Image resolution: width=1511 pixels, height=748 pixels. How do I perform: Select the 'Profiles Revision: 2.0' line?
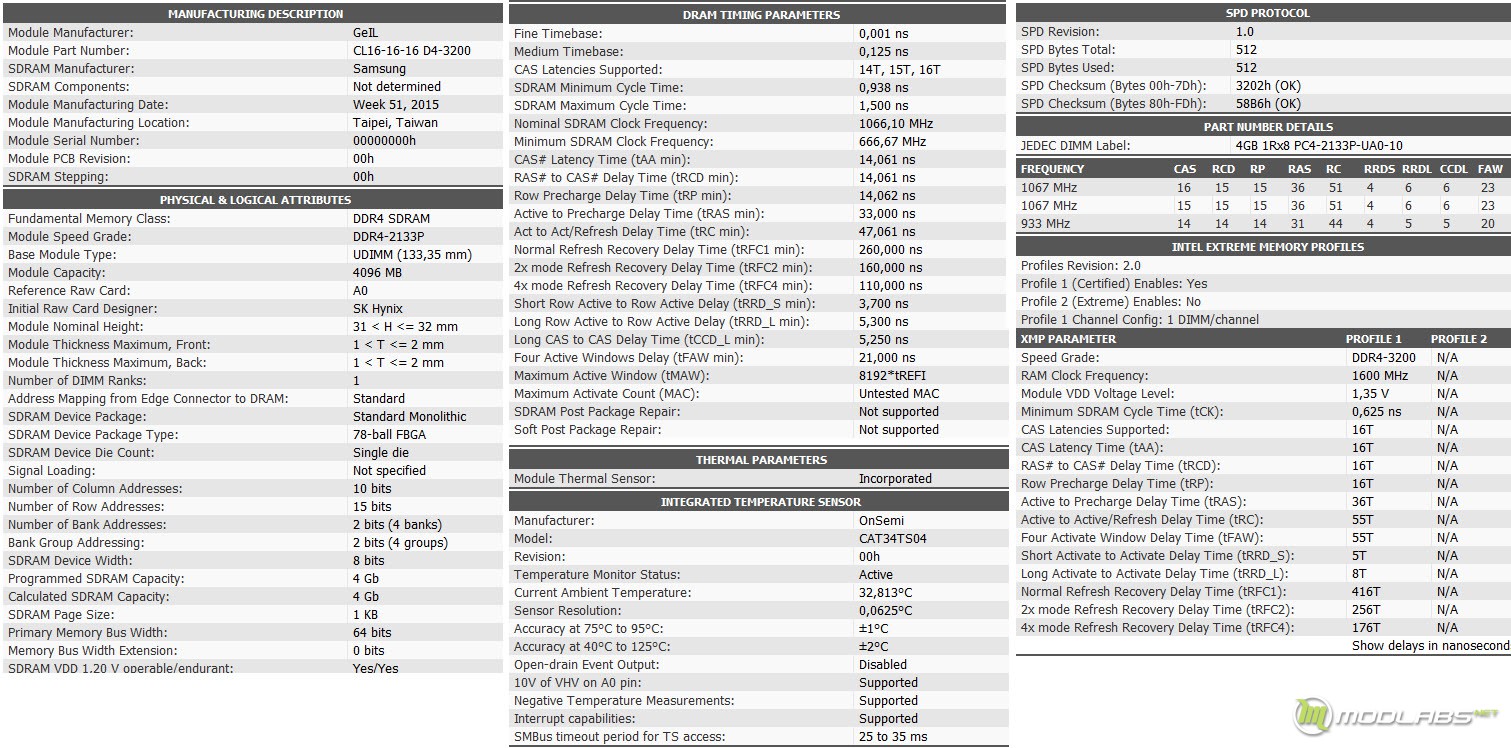pos(1080,266)
